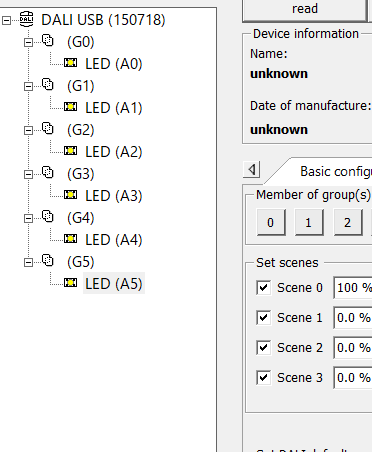Collapse the G1 group node
The width and height of the screenshot is (372, 452).
click(x=28, y=86)
